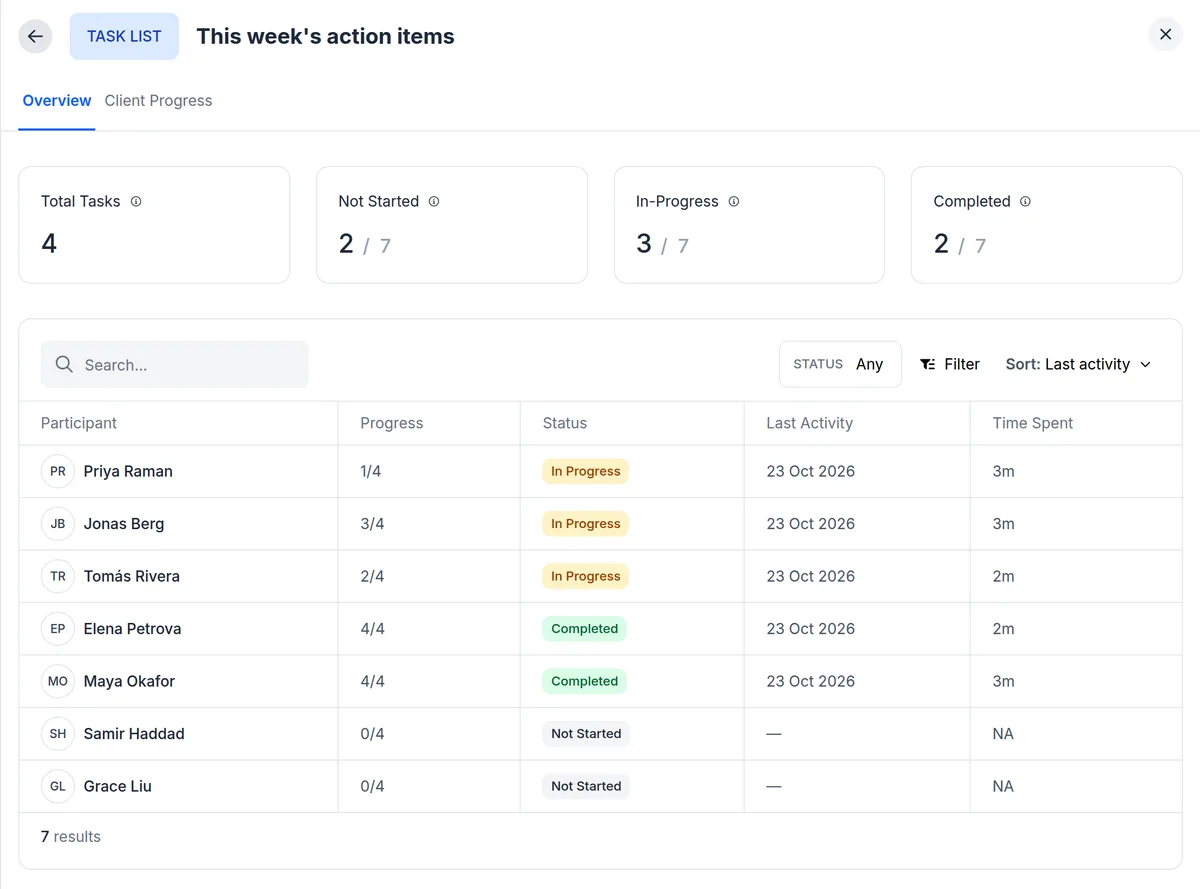Click the 7 results footer text
The height and width of the screenshot is (889, 1200).
click(71, 836)
